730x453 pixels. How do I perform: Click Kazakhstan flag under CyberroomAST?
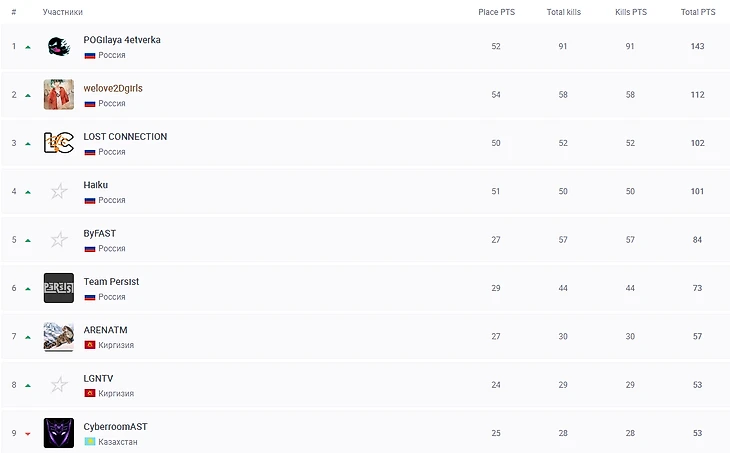(89, 441)
